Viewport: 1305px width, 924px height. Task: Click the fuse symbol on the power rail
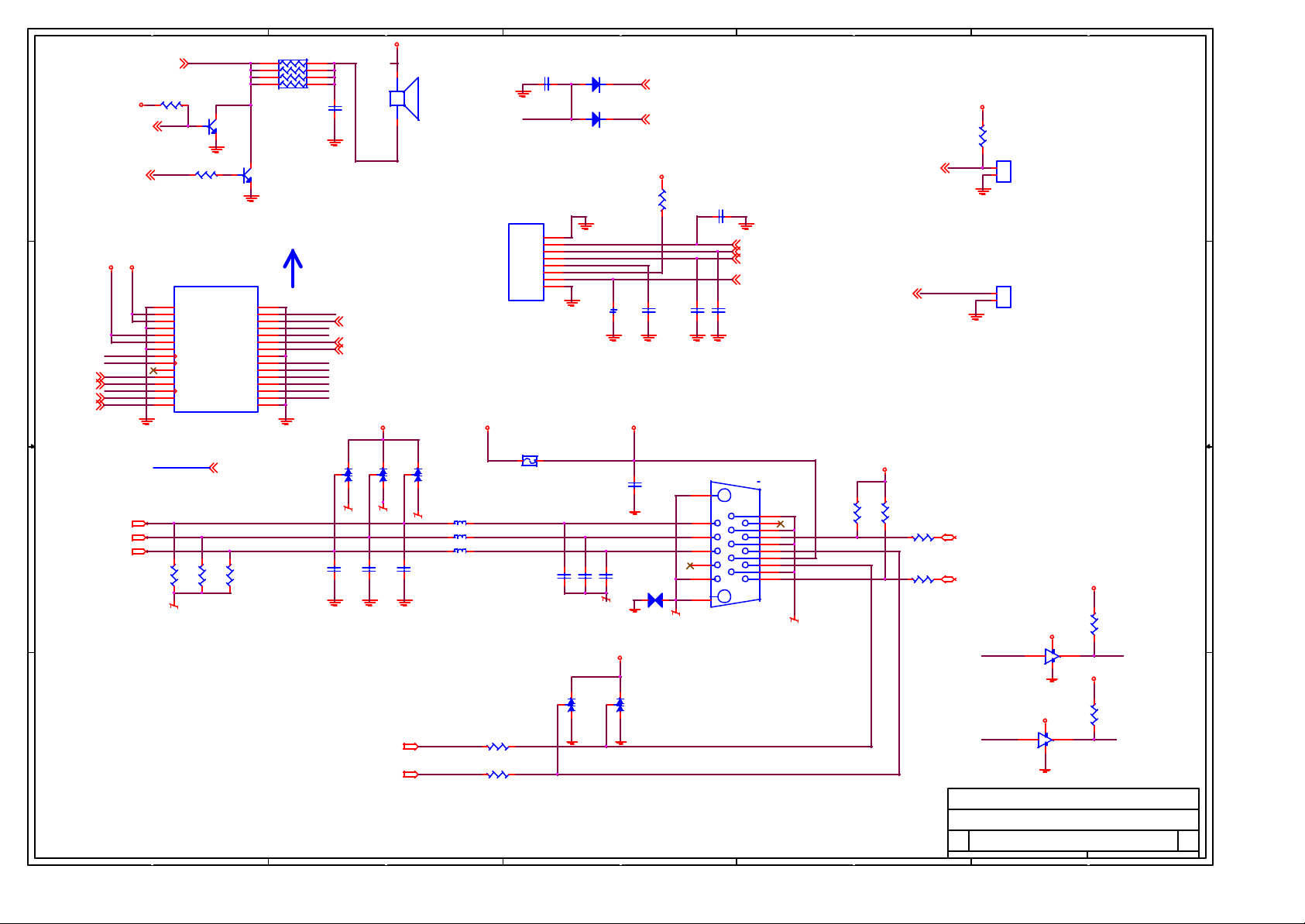pos(530,461)
